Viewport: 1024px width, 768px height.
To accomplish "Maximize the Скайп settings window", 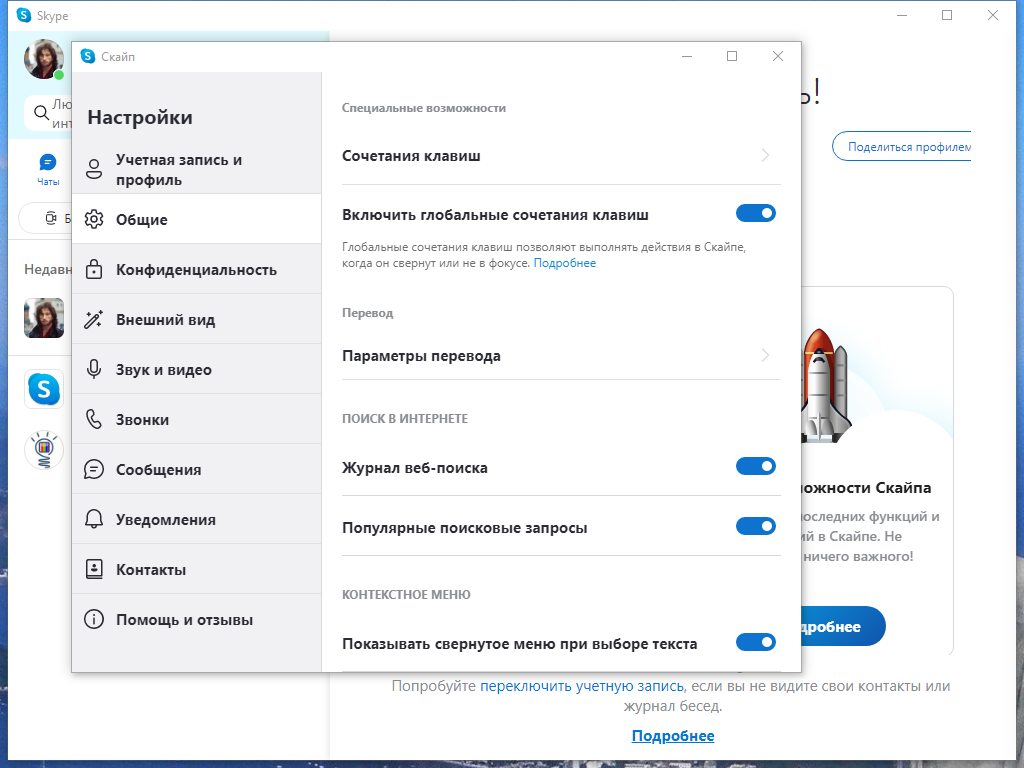I will pos(732,56).
